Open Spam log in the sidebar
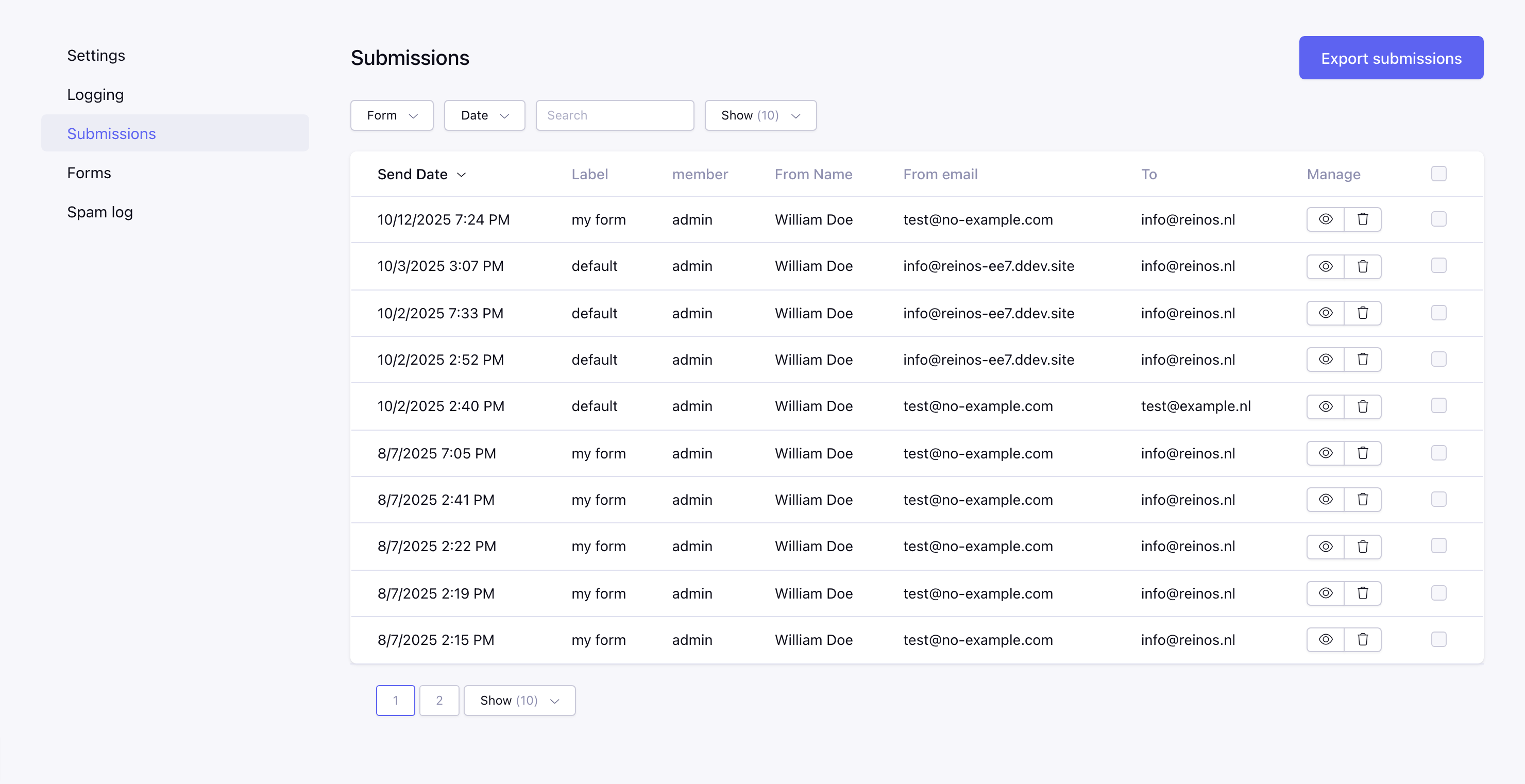1525x784 pixels. point(99,212)
